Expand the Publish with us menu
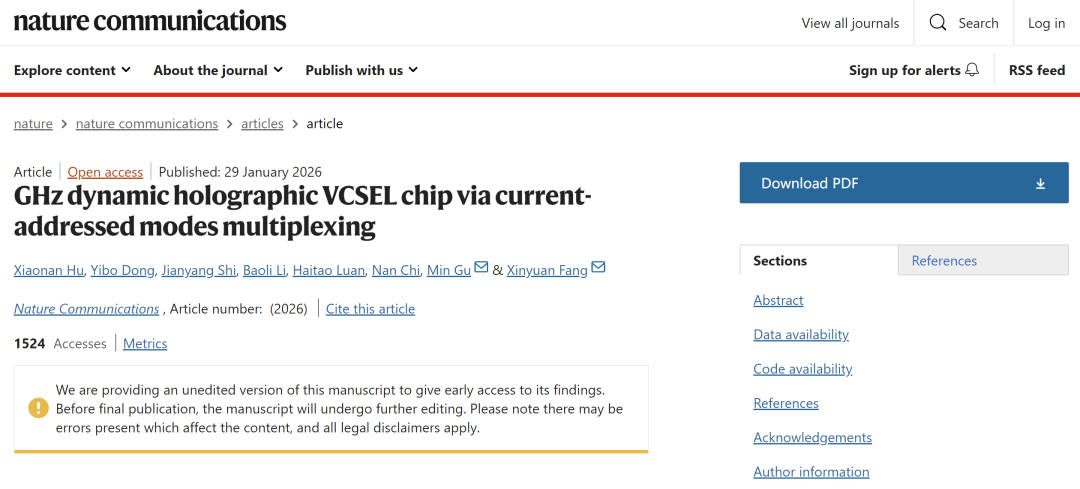This screenshot has width=1080, height=489. [361, 70]
